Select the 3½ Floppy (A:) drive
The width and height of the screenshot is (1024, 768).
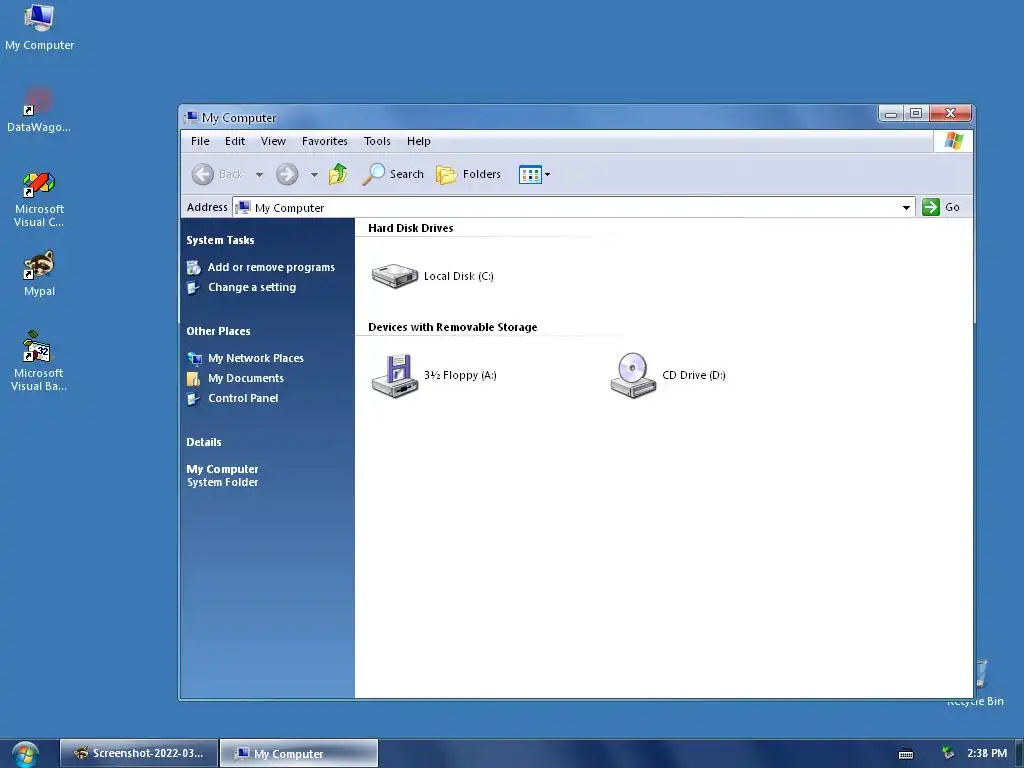[x=434, y=376]
